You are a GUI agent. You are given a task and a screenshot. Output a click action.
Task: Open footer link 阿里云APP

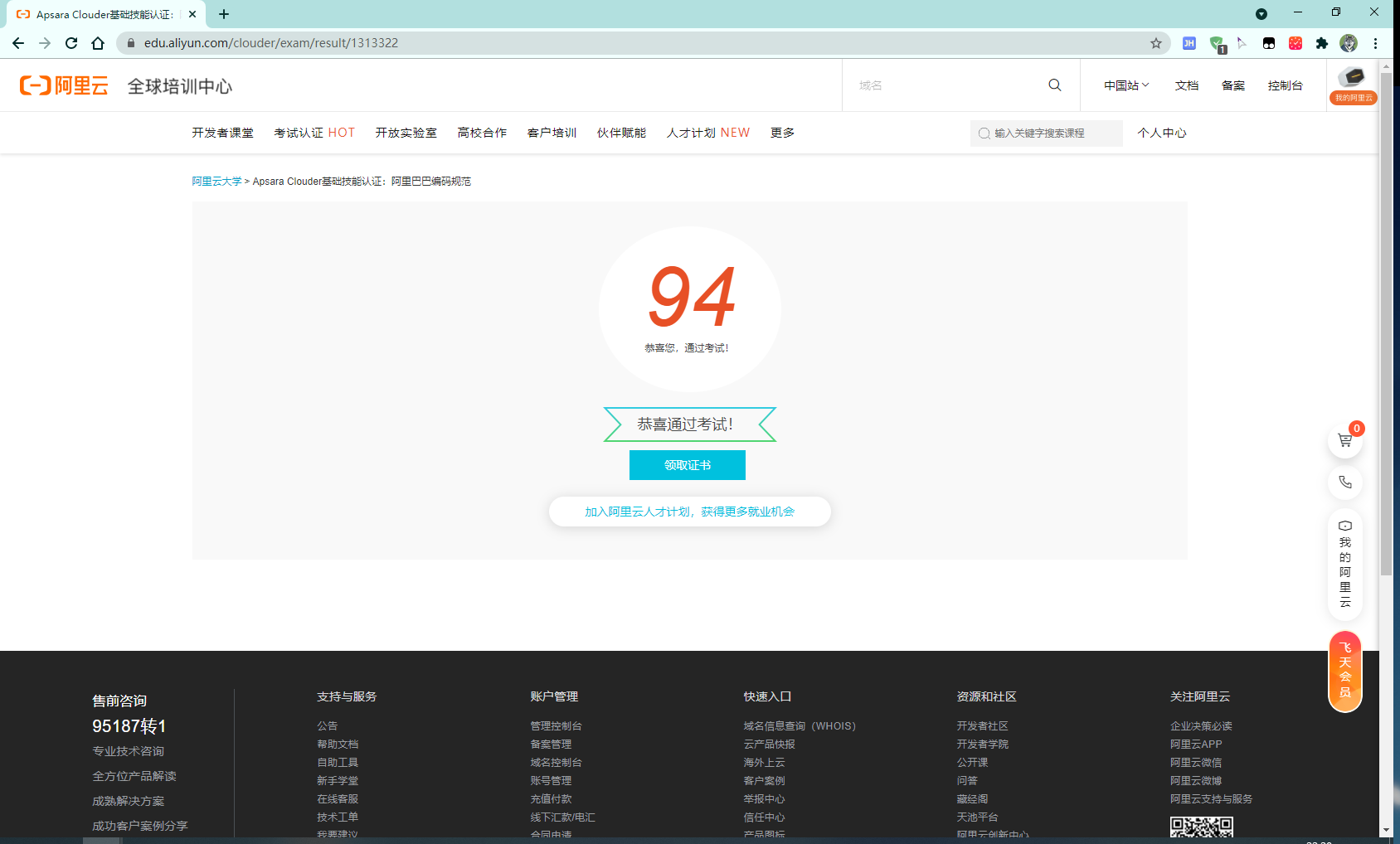1196,745
